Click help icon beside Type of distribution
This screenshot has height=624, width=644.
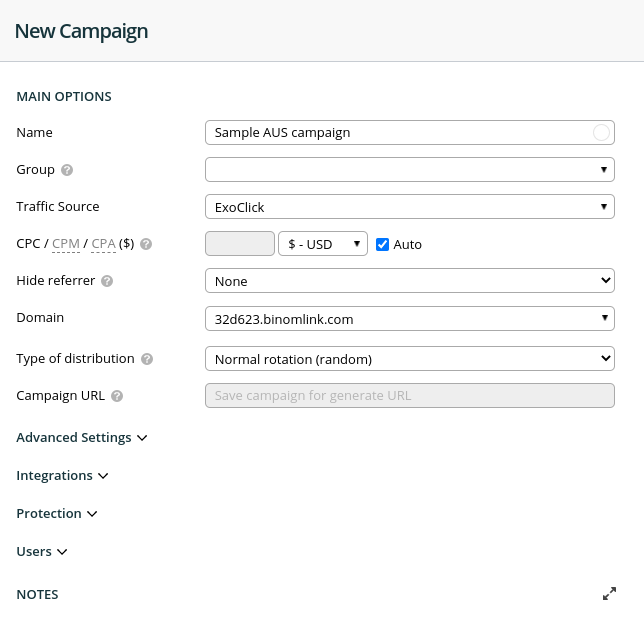147,359
